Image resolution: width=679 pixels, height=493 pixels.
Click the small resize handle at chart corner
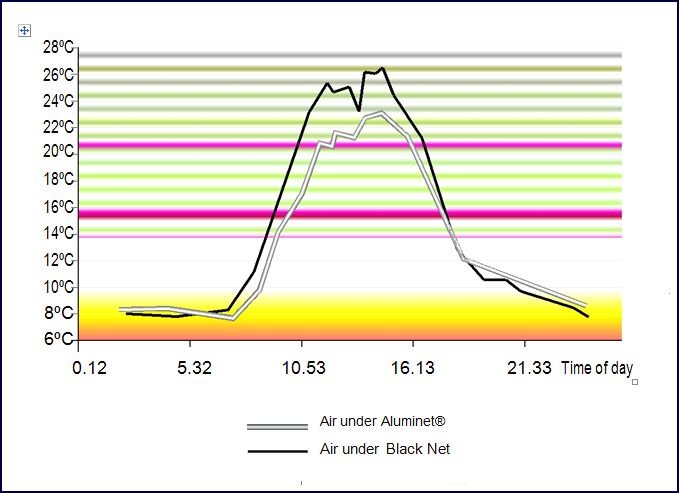635,382
